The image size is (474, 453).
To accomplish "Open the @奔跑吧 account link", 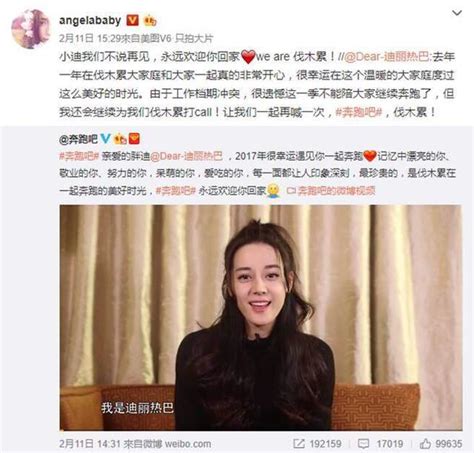I will click(78, 139).
